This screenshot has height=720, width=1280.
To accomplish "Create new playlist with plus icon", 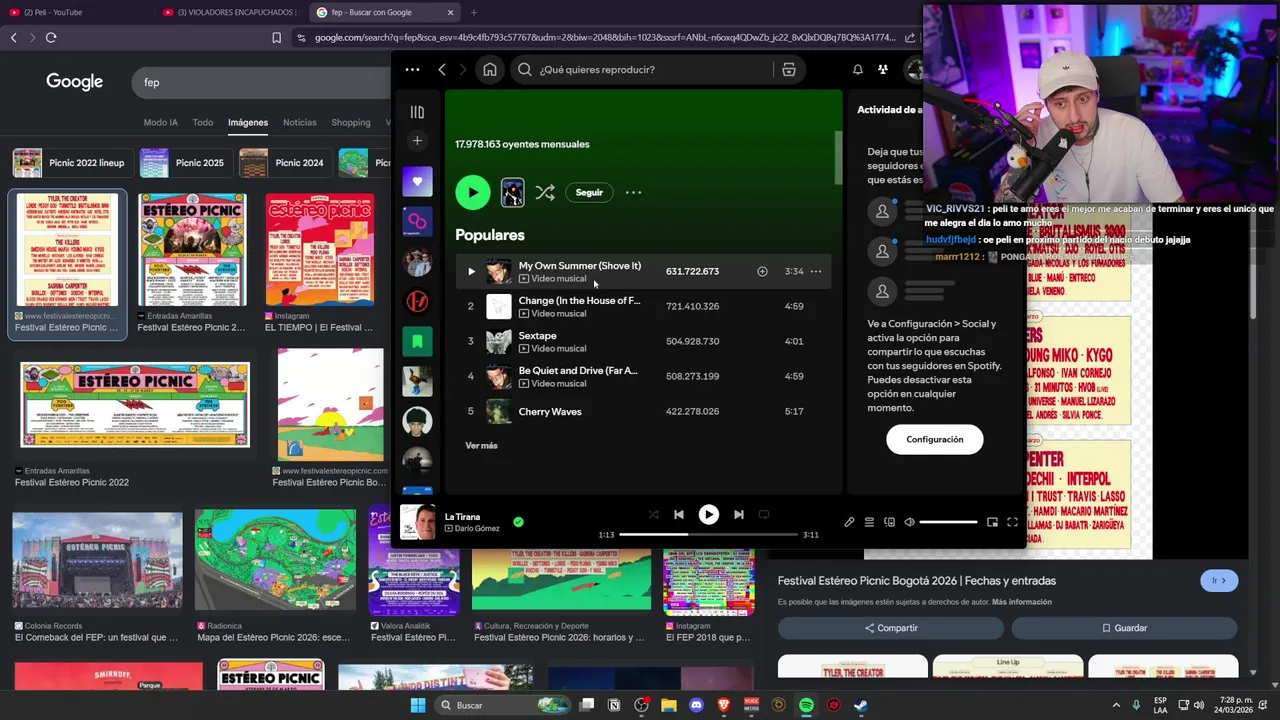I will point(417,141).
